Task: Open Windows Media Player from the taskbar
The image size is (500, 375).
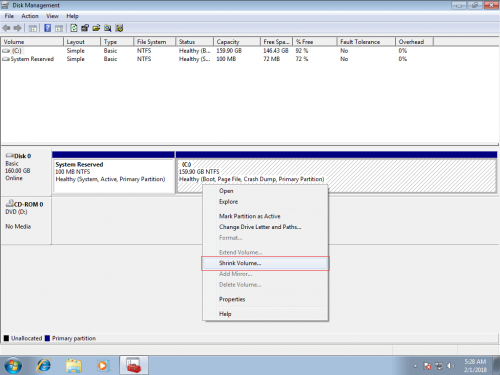Action: point(103,366)
